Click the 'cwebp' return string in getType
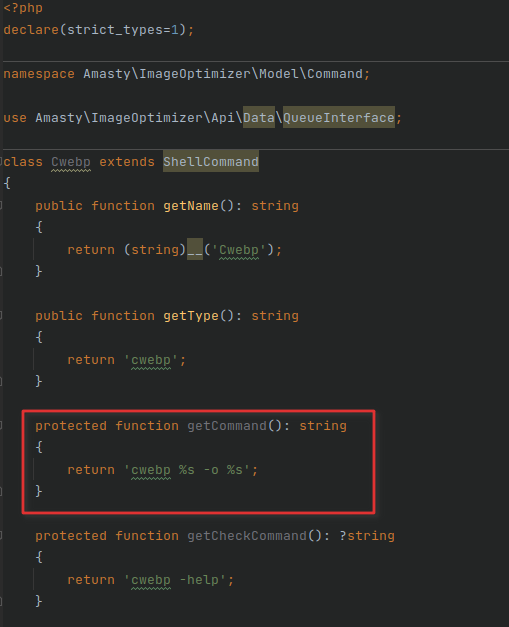This screenshot has height=627, width=509. click(151, 360)
